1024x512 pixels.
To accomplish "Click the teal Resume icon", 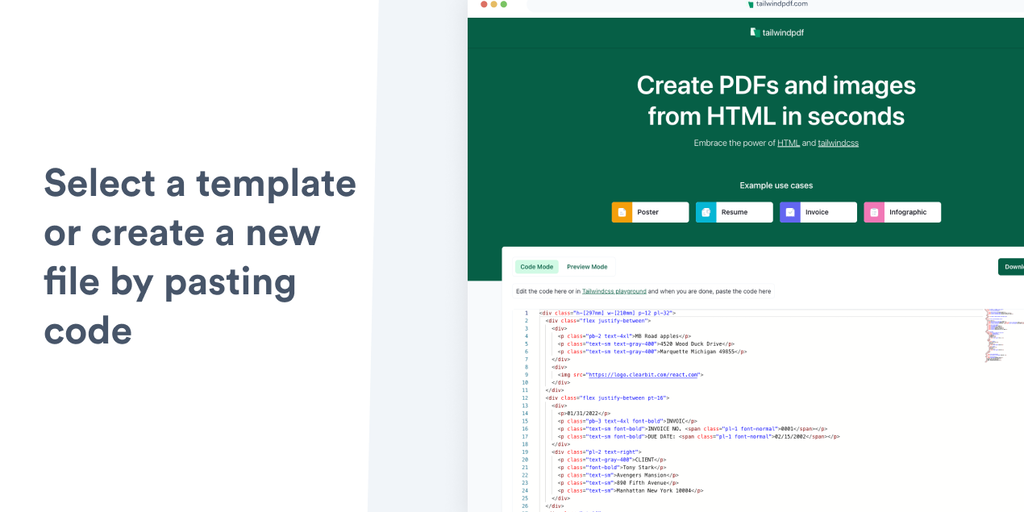I will tap(706, 212).
